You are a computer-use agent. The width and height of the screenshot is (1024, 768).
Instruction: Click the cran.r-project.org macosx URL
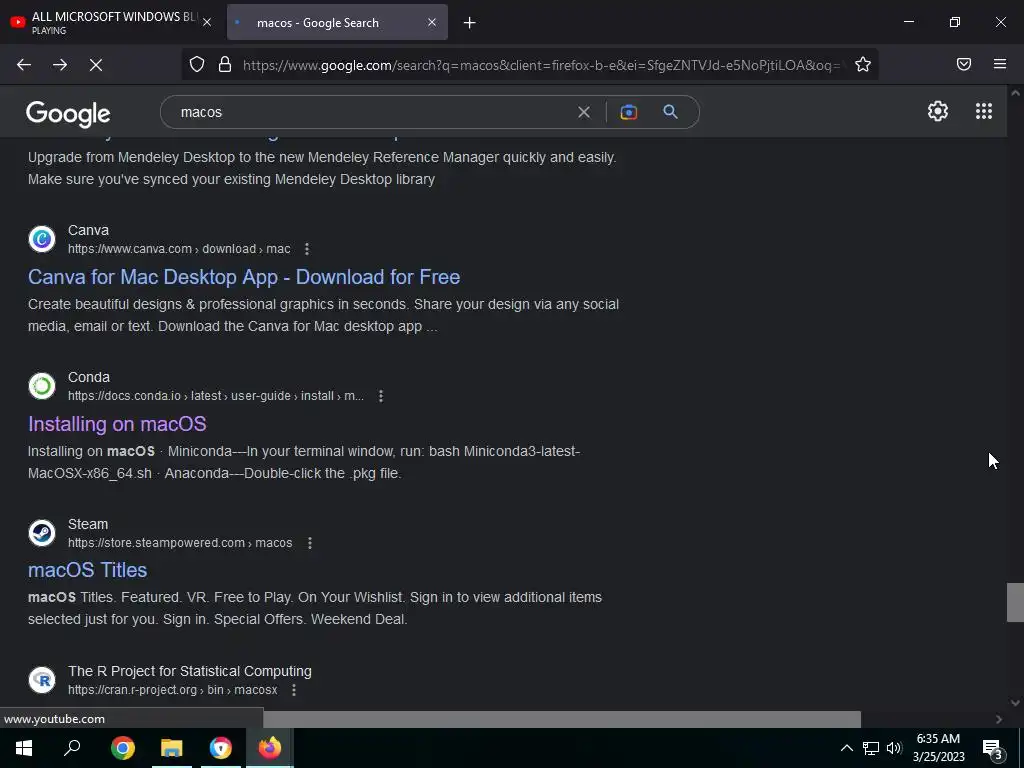point(172,690)
